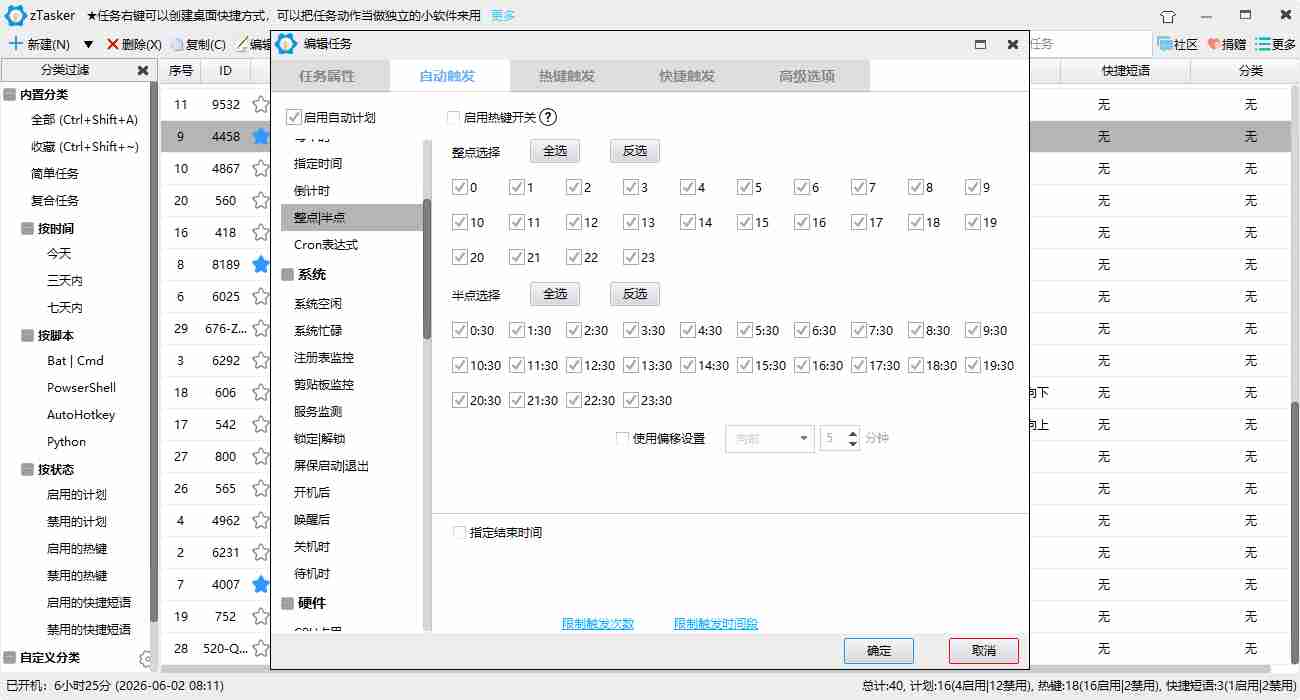Screen dimensions: 1300x700
Task: Uncheck the hour 0 checkbox
Action: [459, 187]
